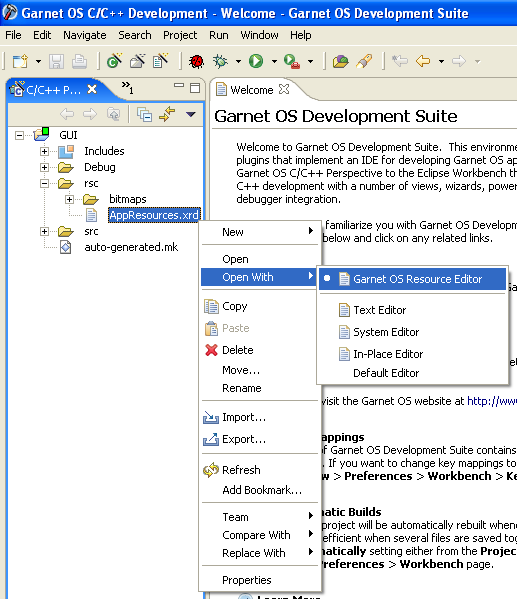Choose System Editor from Open With
Image resolution: width=517 pixels, height=599 pixels.
[x=412, y=332]
